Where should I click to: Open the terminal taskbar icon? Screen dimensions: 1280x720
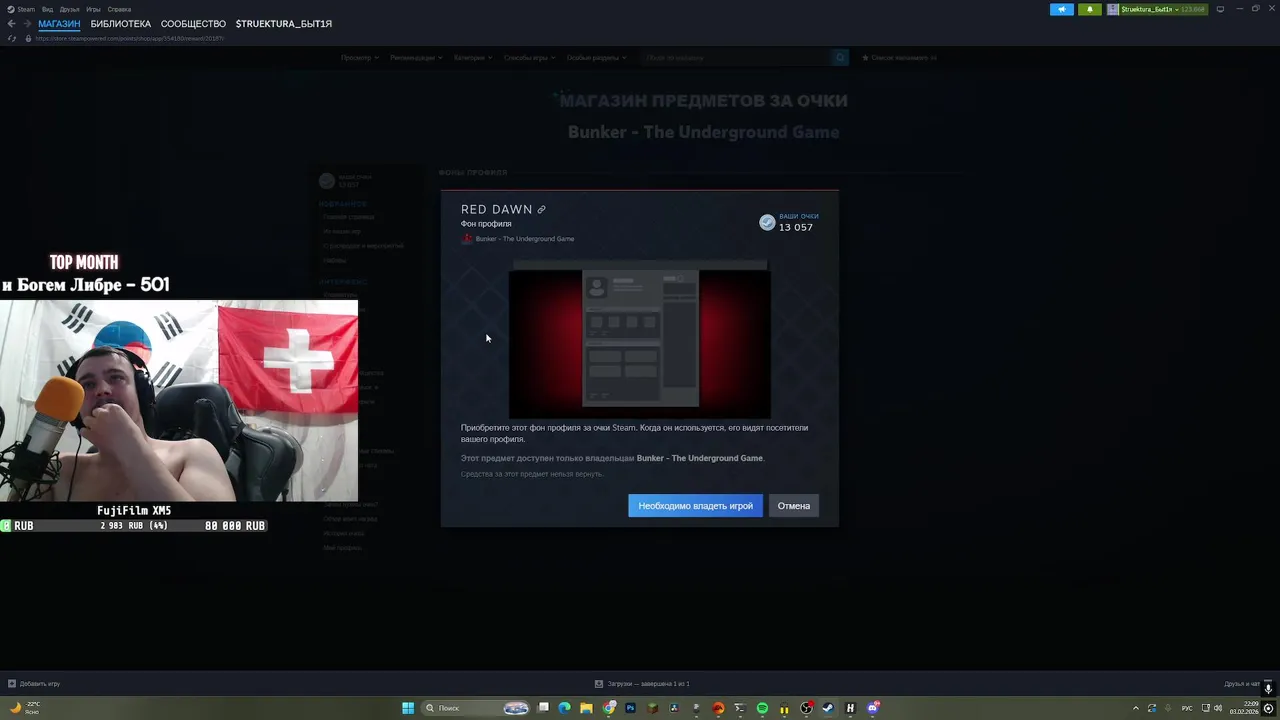pyautogui.click(x=740, y=708)
